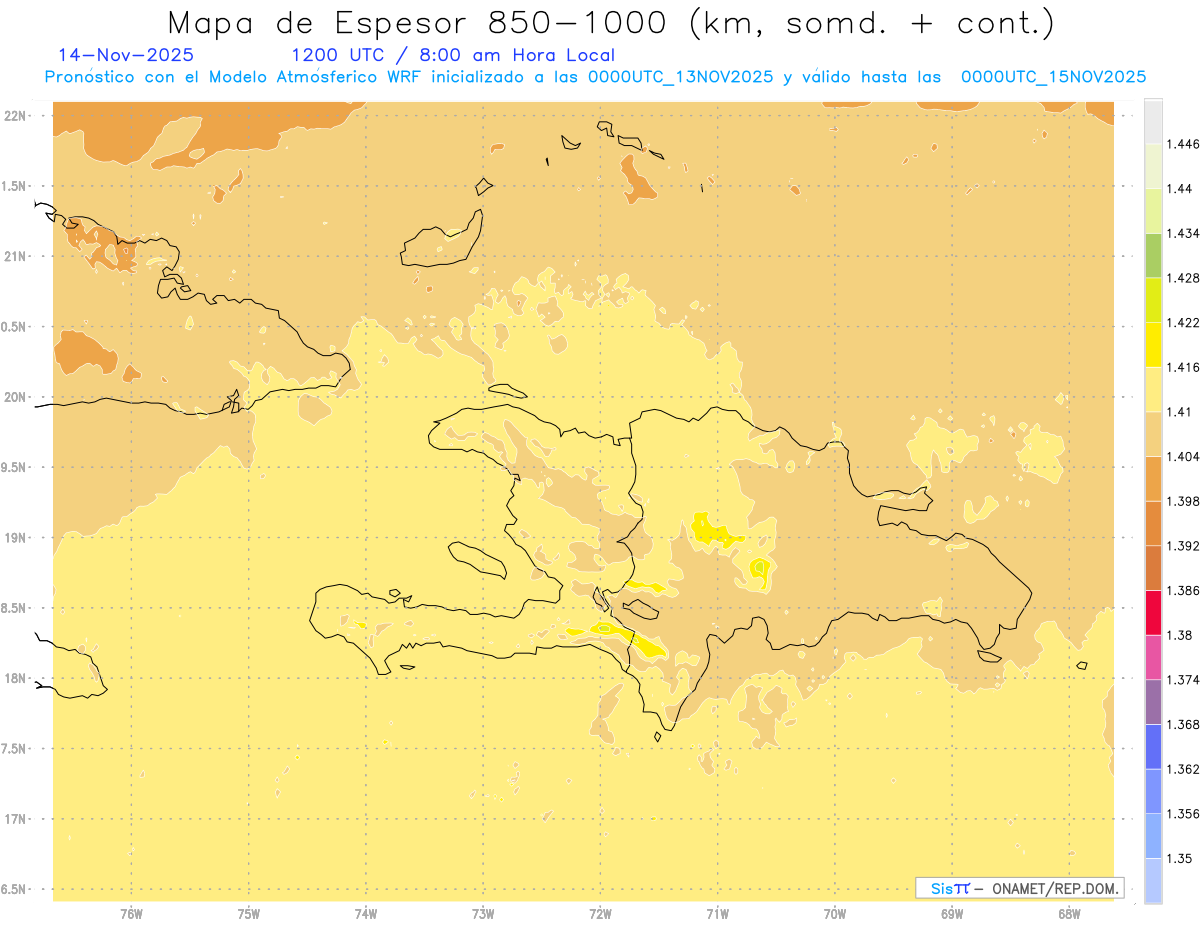Click the 18N latitude label
The image size is (1200, 927).
(x=15, y=679)
